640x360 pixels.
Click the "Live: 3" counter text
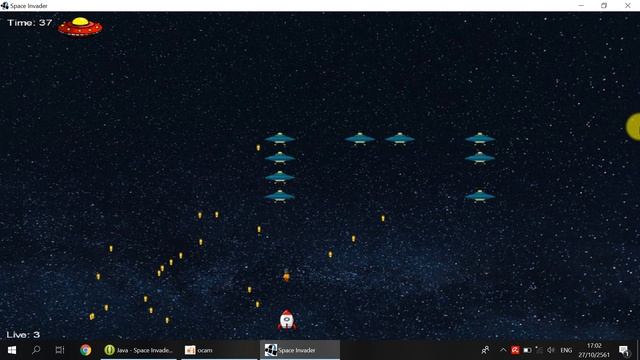tap(23, 335)
